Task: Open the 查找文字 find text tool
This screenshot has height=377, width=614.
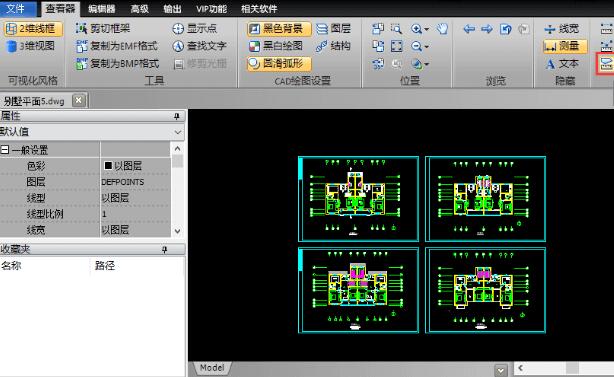Action: pos(200,46)
